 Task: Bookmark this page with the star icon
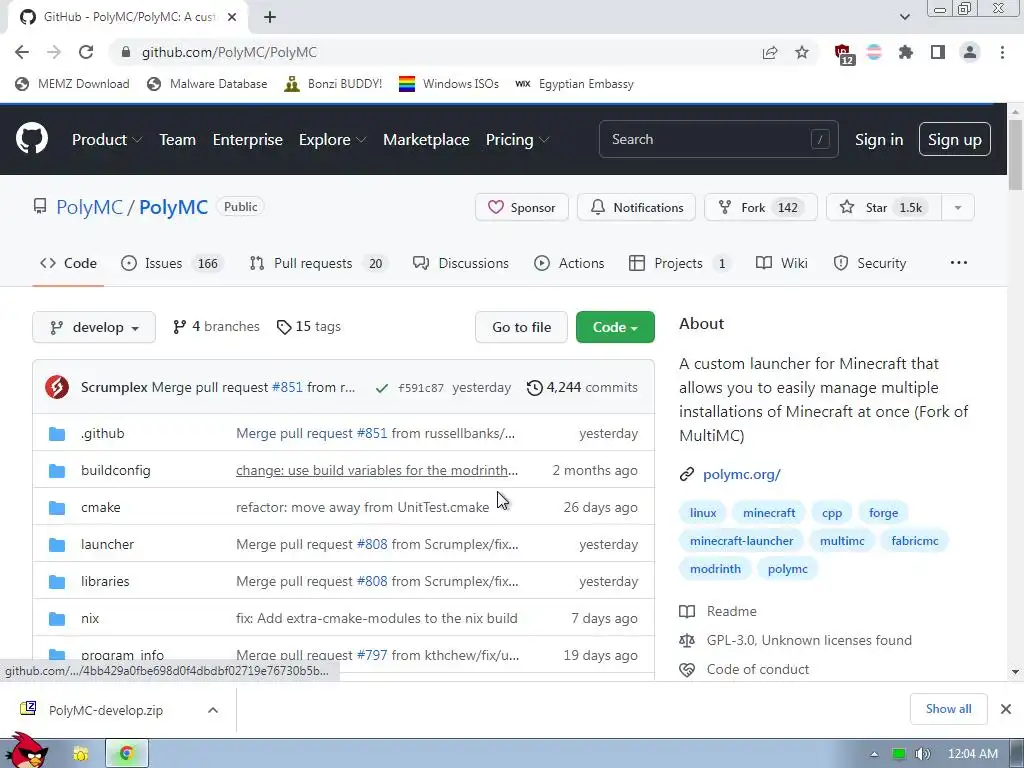[801, 52]
